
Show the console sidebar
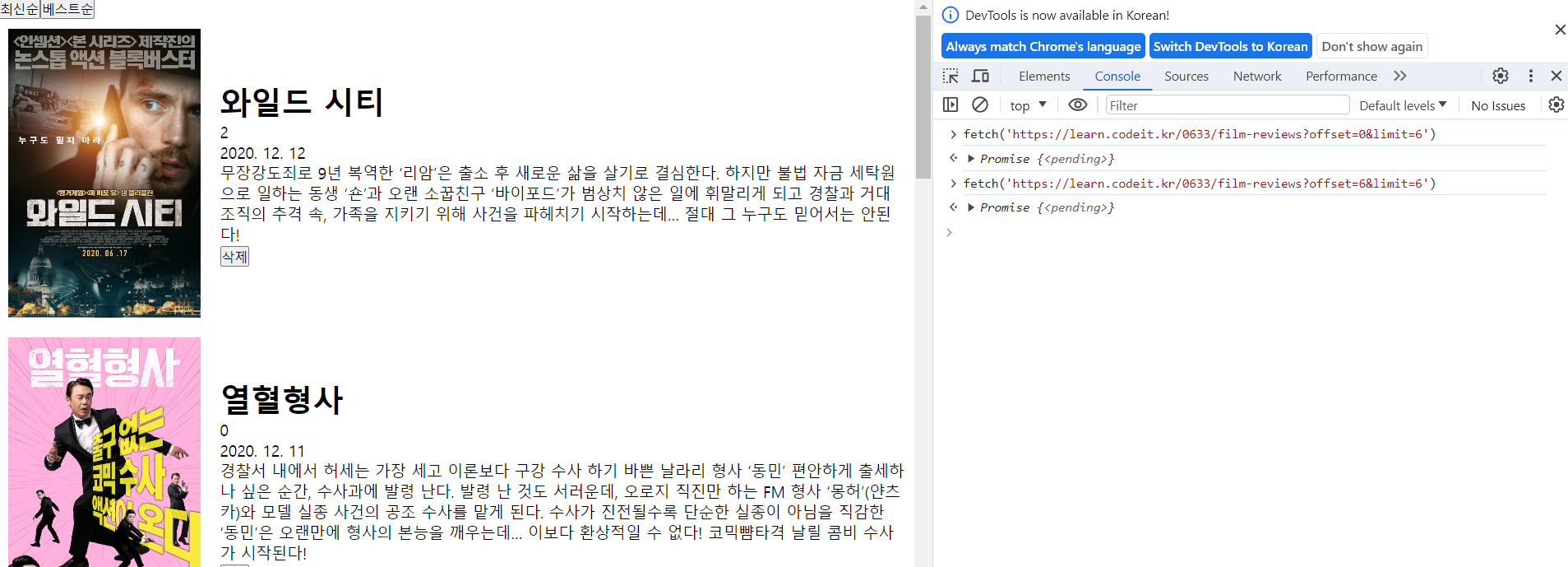click(x=951, y=105)
